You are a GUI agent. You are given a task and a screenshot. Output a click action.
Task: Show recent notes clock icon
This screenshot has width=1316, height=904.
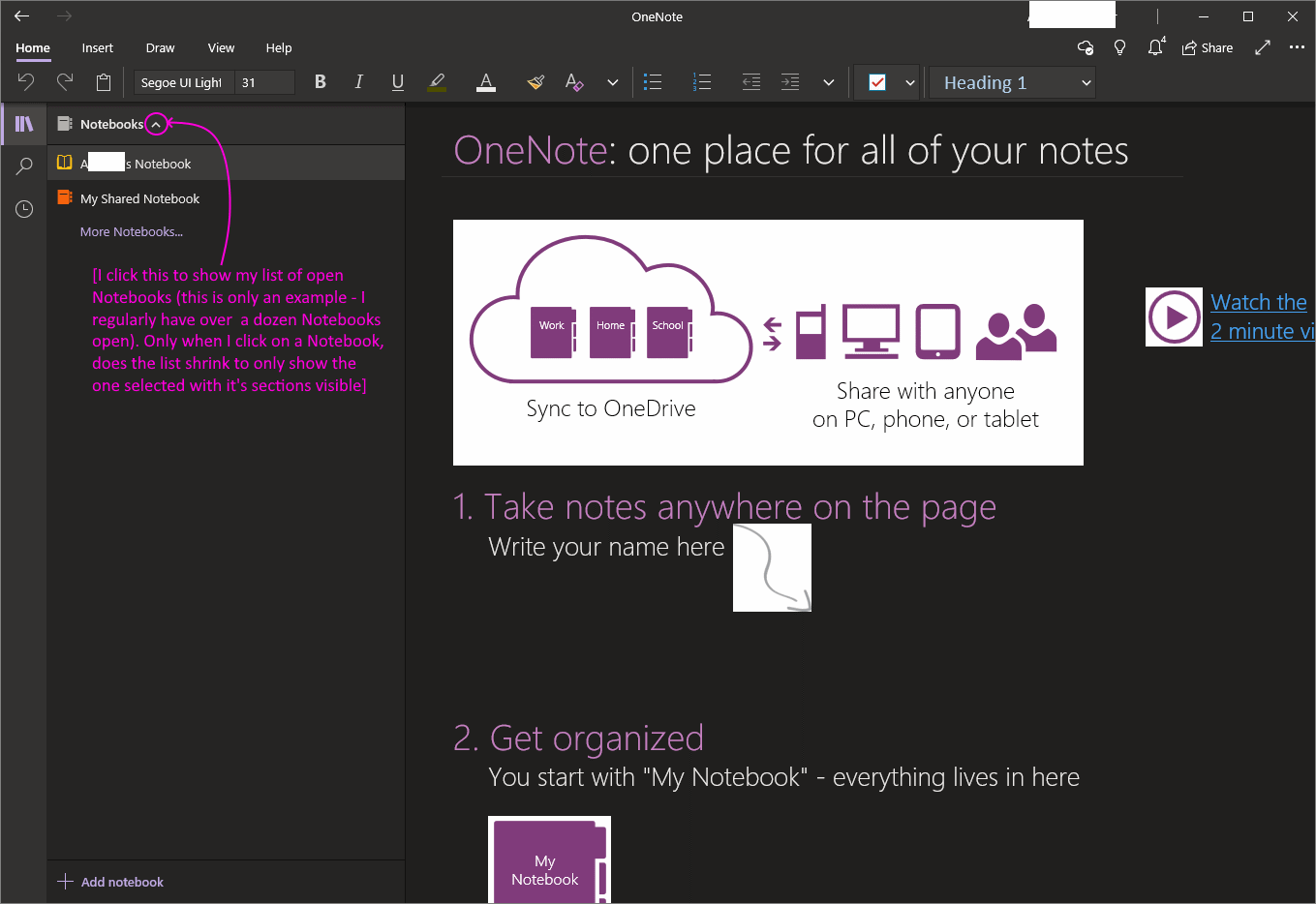pyautogui.click(x=24, y=209)
